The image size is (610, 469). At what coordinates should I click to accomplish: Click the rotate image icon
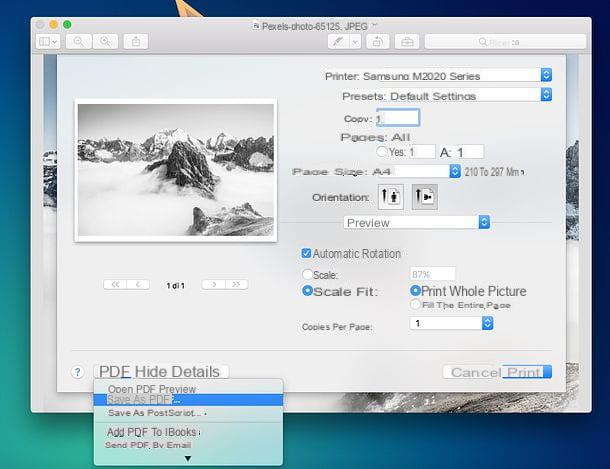[x=377, y=42]
